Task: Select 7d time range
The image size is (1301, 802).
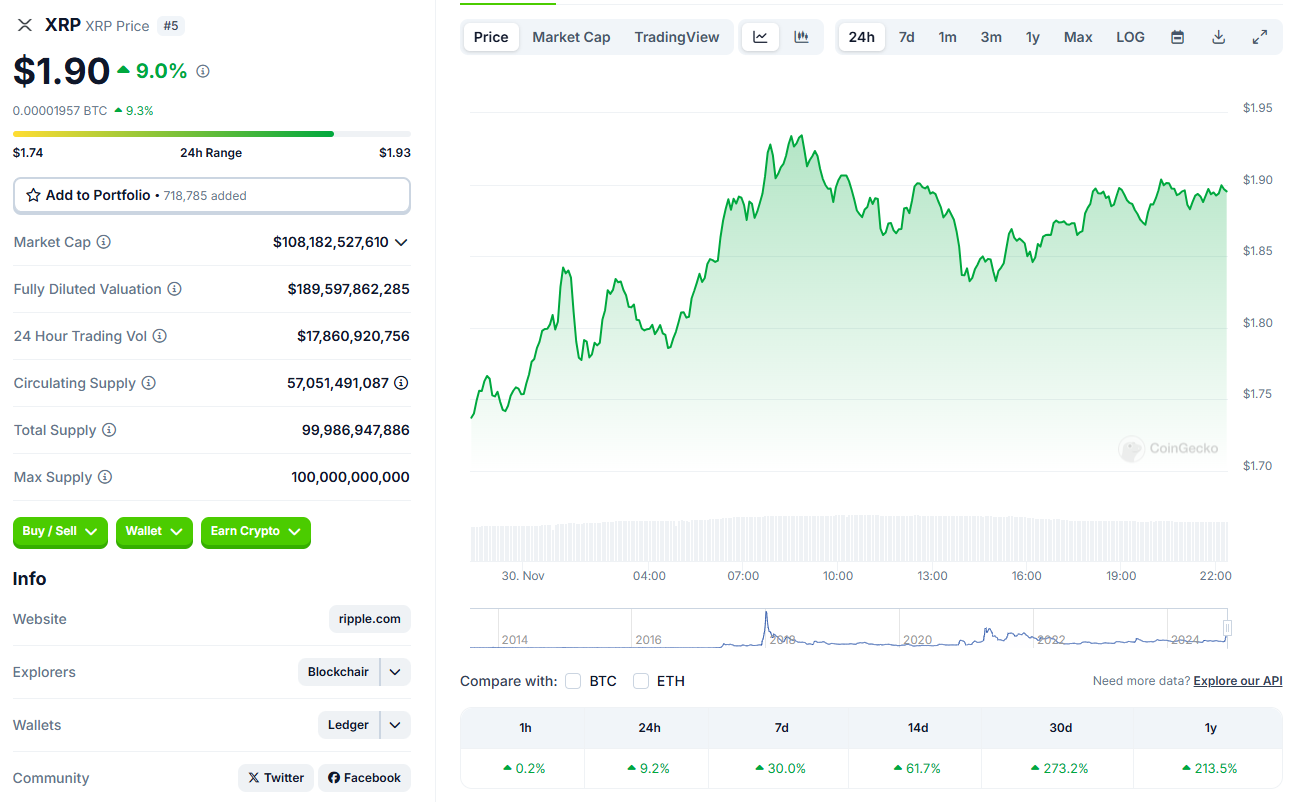Action: point(906,37)
